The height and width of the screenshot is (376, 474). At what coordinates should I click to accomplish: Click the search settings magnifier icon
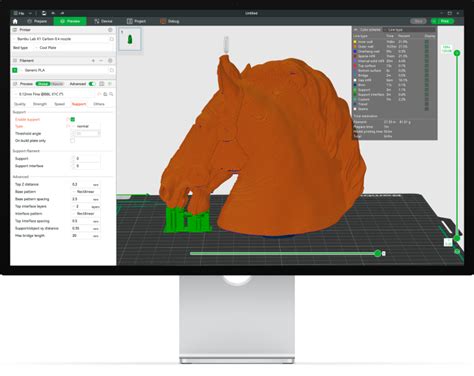[111, 94]
